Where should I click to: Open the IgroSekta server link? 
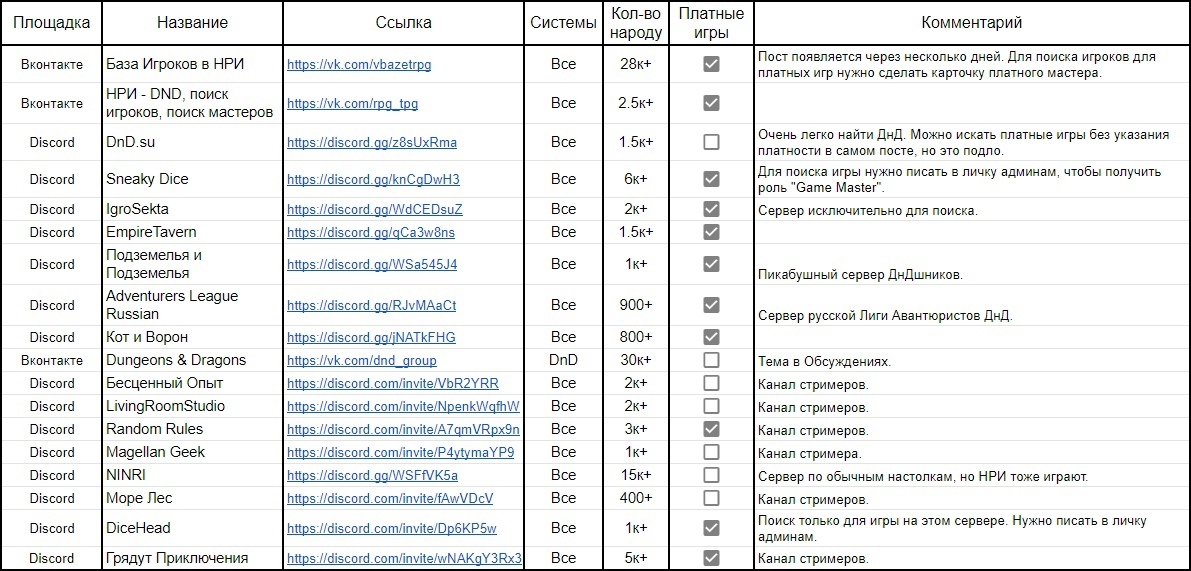click(375, 210)
